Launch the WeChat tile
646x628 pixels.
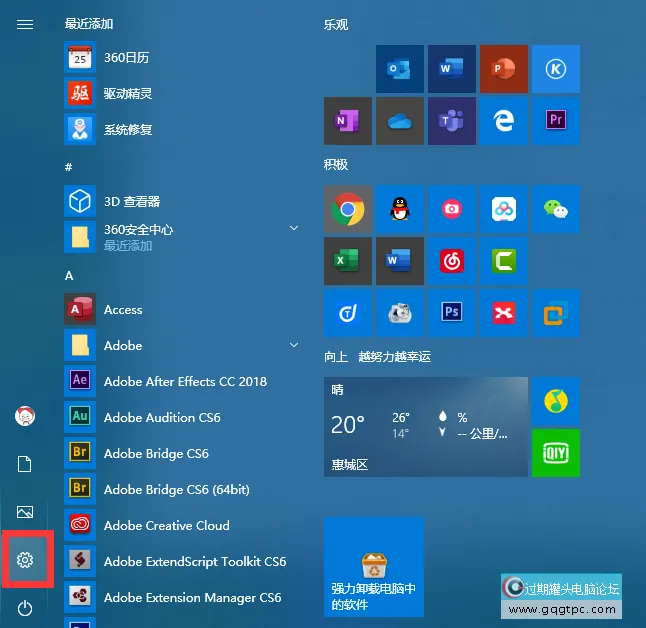(555, 209)
